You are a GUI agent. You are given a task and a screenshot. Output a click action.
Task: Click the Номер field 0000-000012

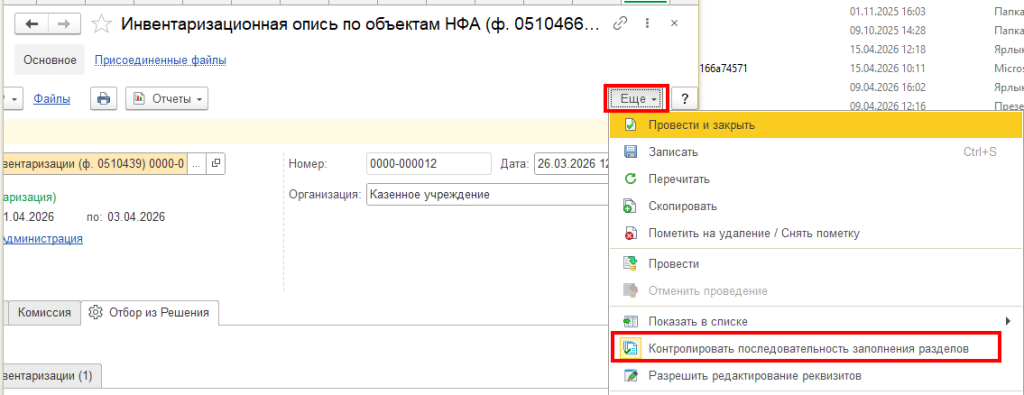pos(428,164)
